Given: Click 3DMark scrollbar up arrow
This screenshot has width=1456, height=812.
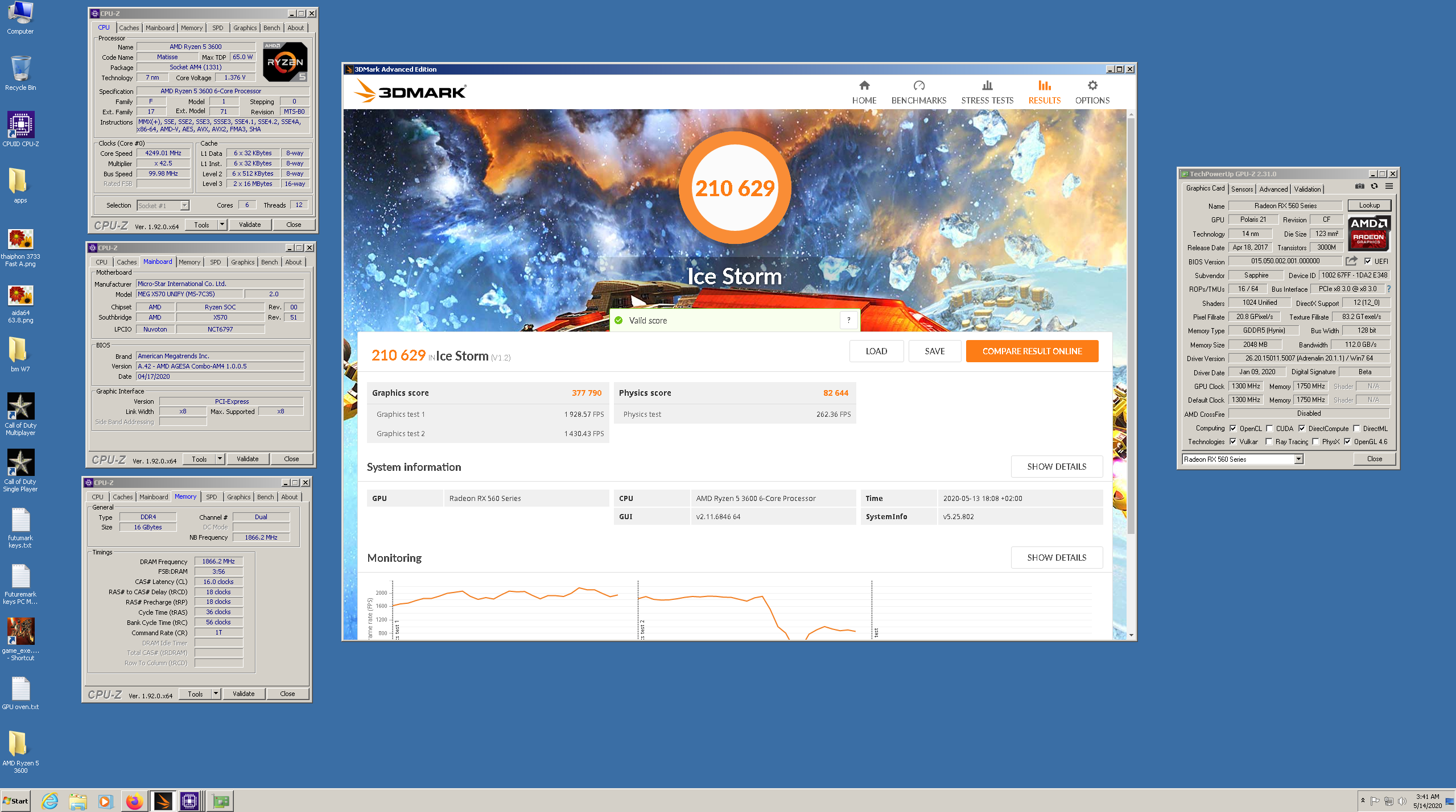Looking at the screenshot, I should pos(1131,114).
